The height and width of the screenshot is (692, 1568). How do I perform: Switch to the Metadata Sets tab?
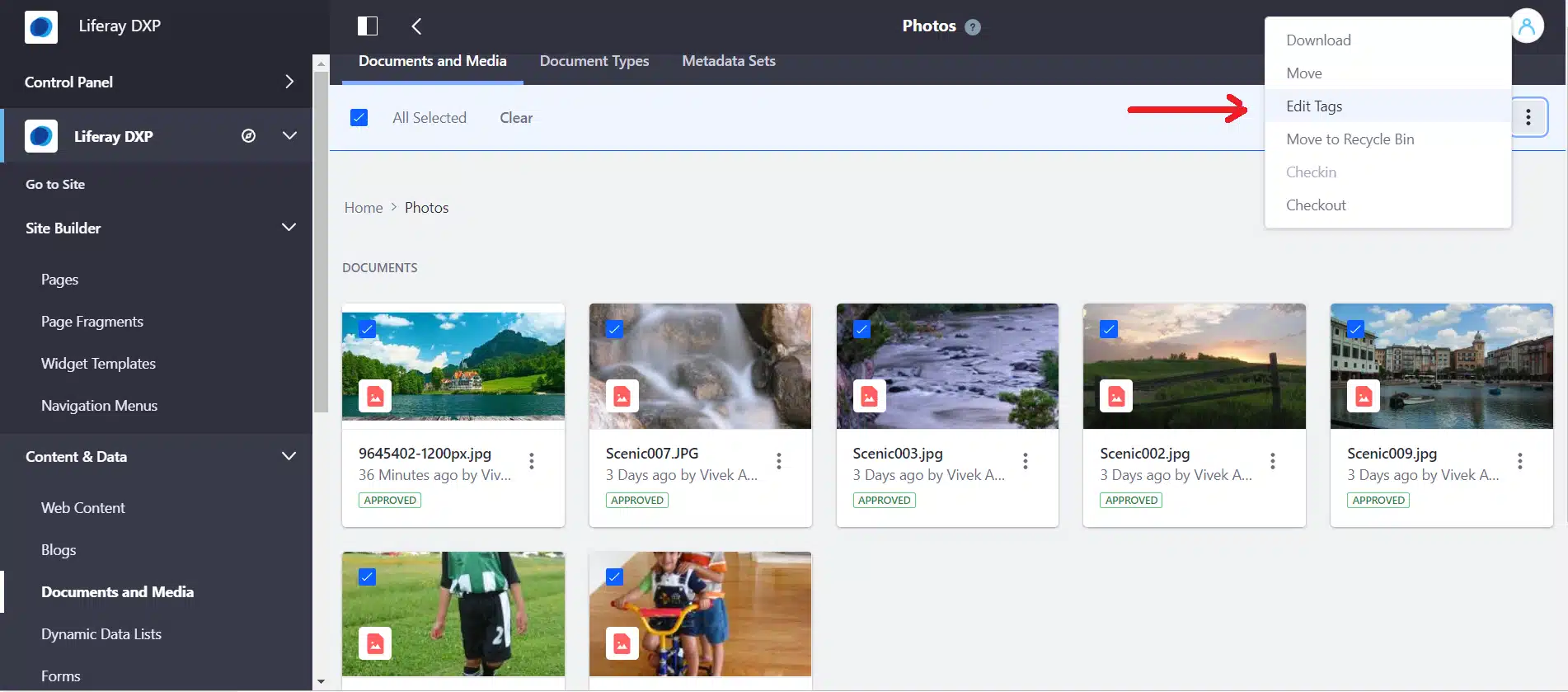729,61
